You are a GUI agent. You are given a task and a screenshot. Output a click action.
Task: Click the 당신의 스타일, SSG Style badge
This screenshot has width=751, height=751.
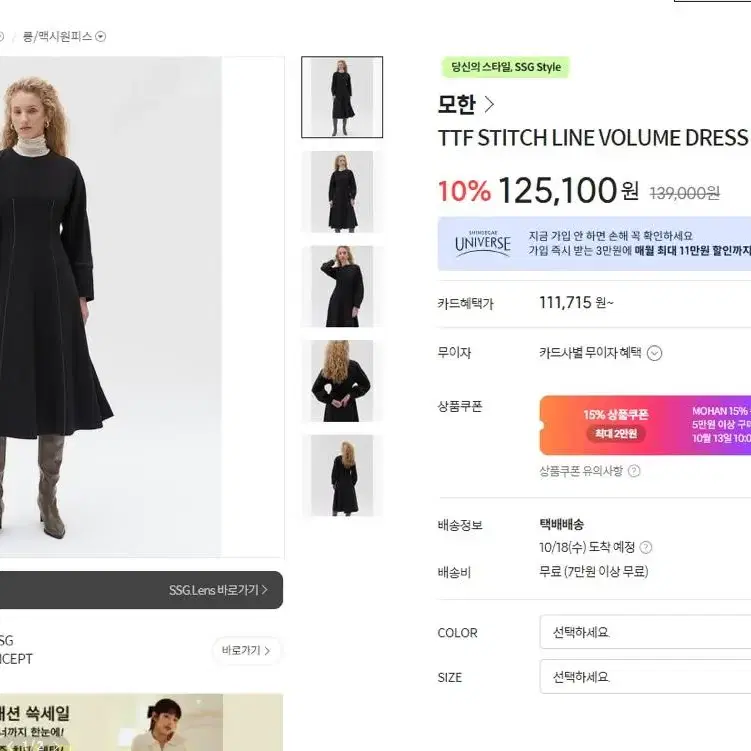[506, 67]
